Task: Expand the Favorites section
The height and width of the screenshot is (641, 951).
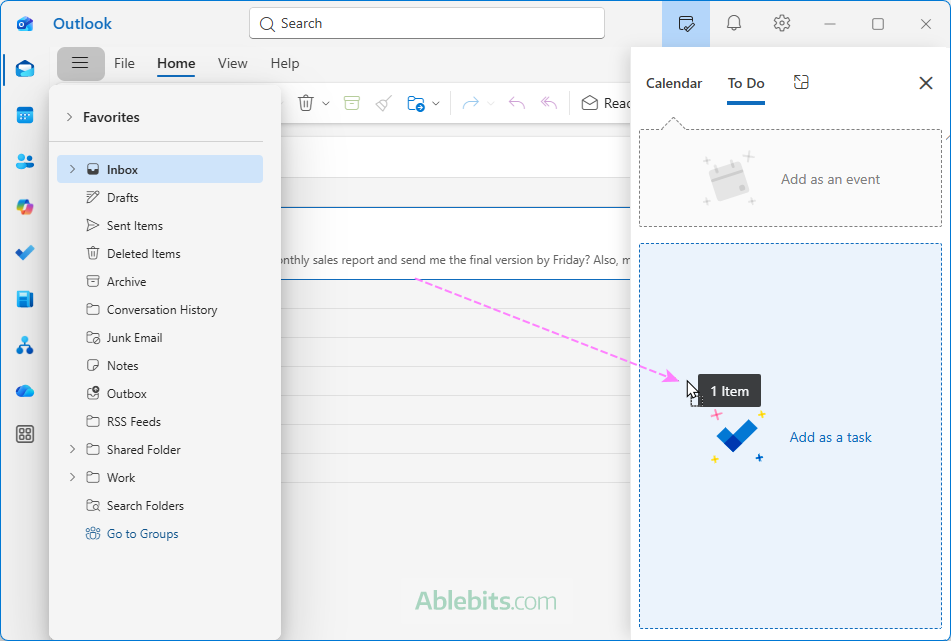Action: click(x=69, y=117)
